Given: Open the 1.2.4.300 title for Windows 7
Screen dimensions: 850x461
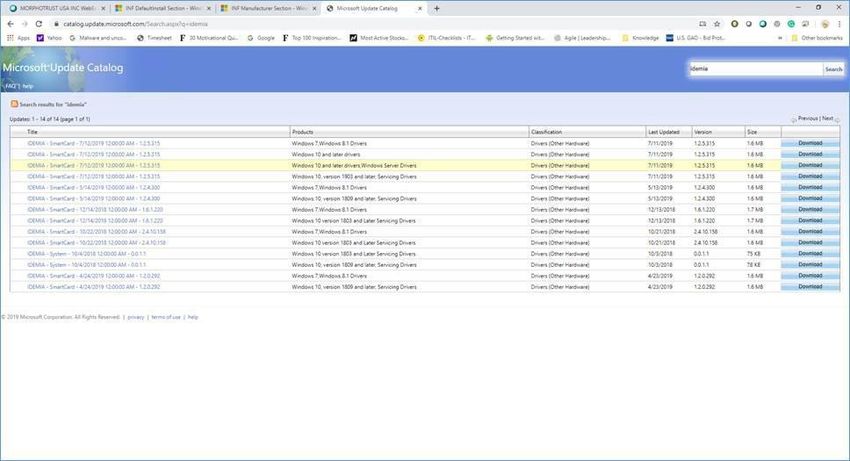Looking at the screenshot, I should click(93, 188).
